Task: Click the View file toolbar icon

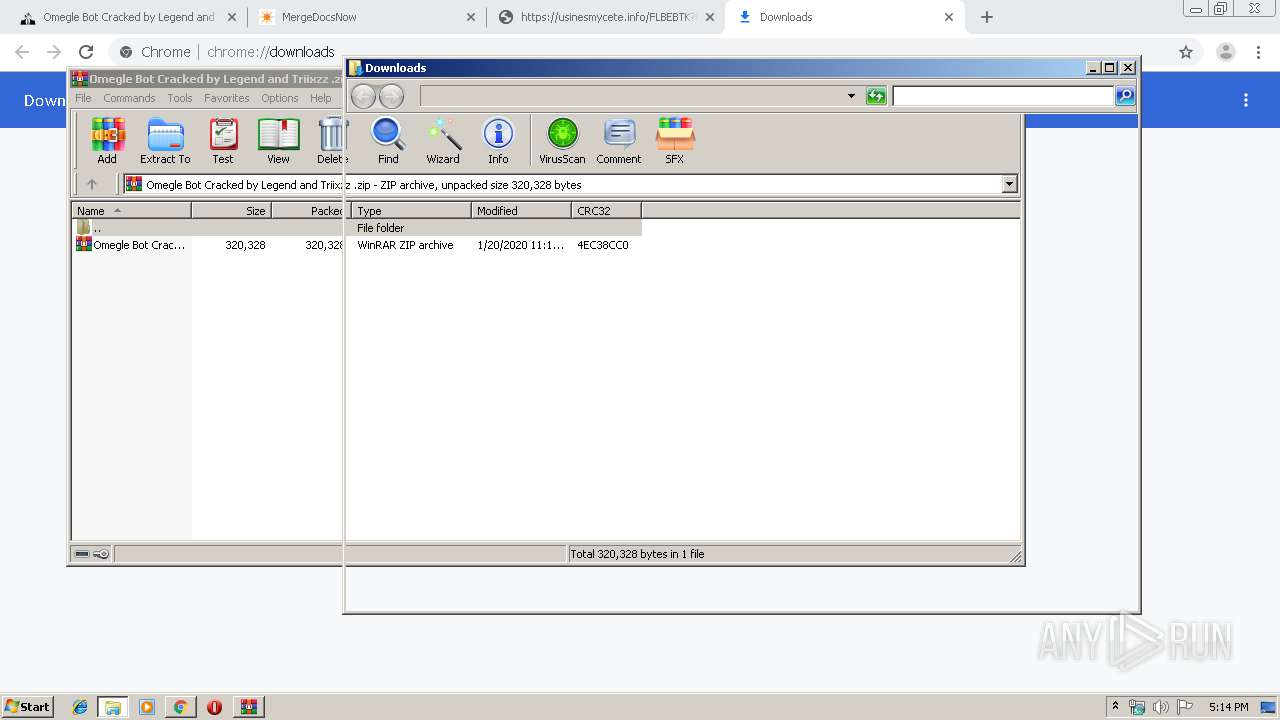Action: click(x=278, y=141)
